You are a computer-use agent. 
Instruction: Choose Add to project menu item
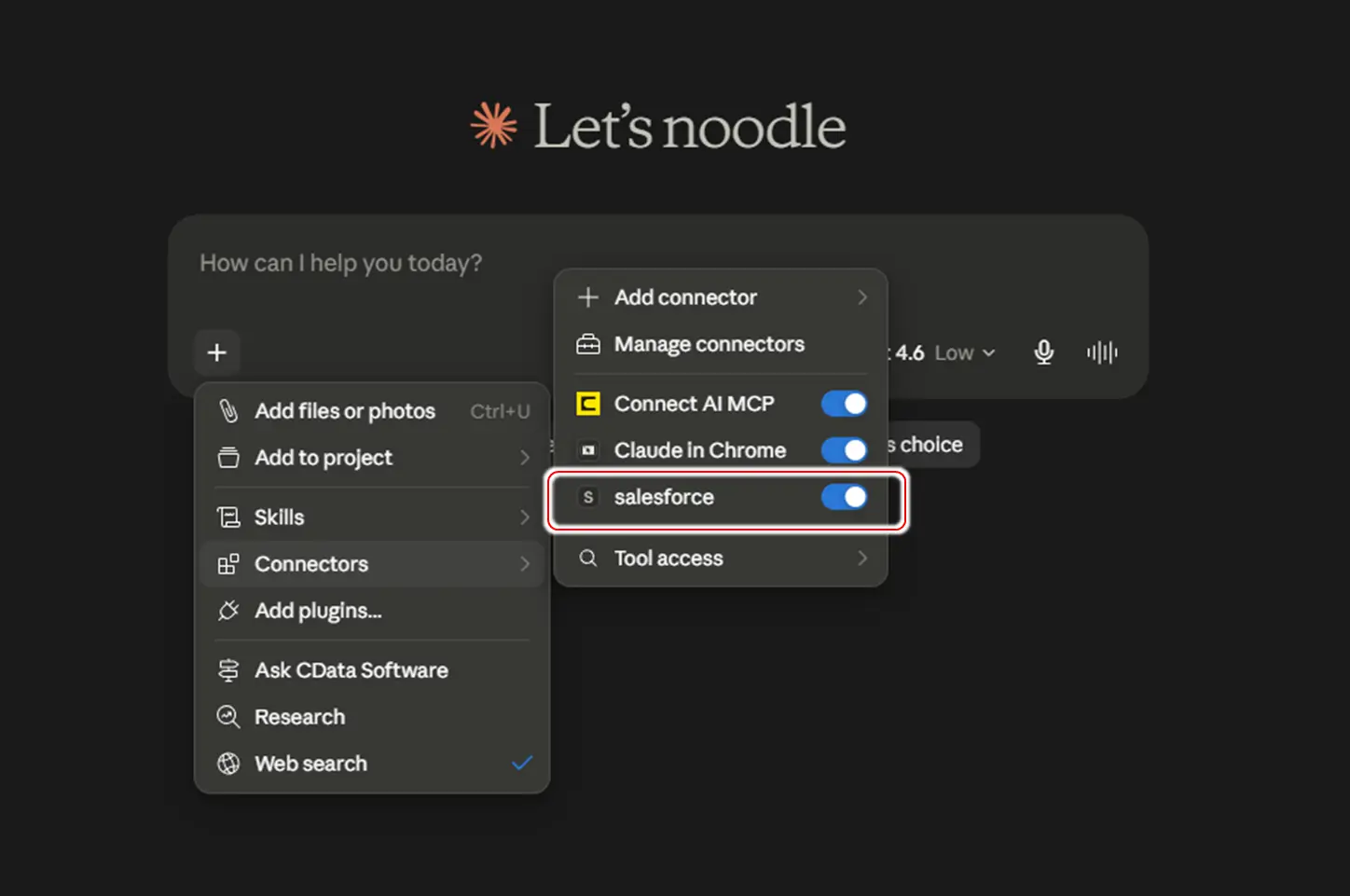(372, 458)
